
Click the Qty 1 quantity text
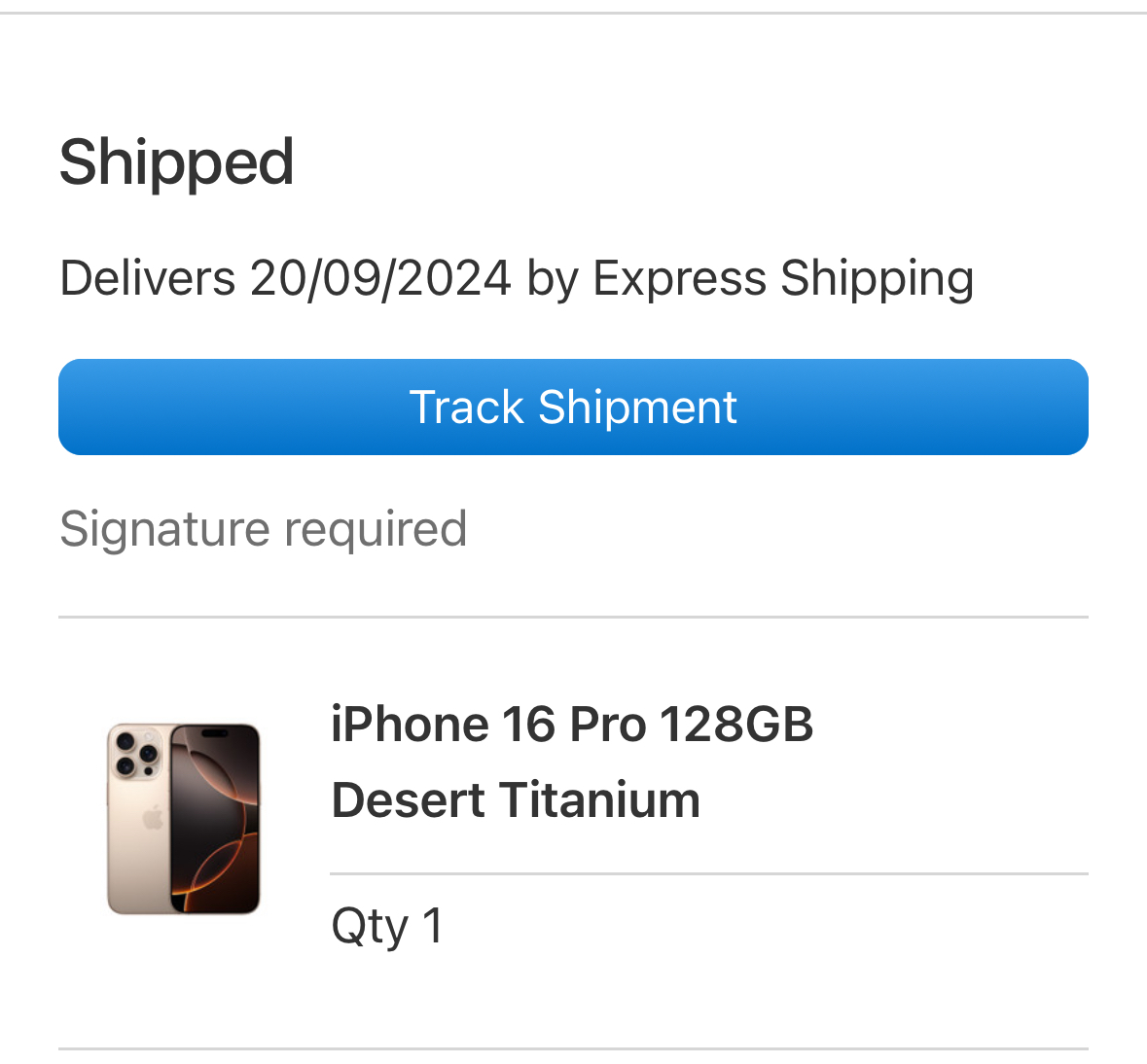point(387,925)
